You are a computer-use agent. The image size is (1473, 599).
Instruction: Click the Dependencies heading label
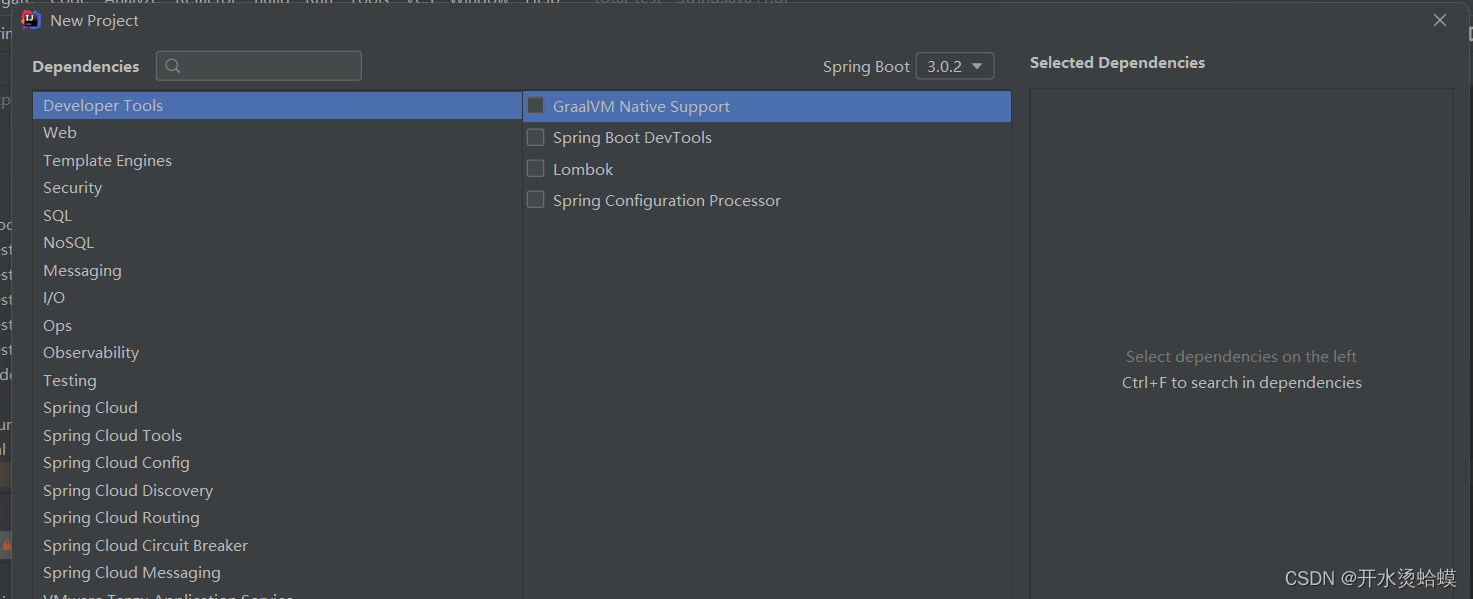click(86, 66)
